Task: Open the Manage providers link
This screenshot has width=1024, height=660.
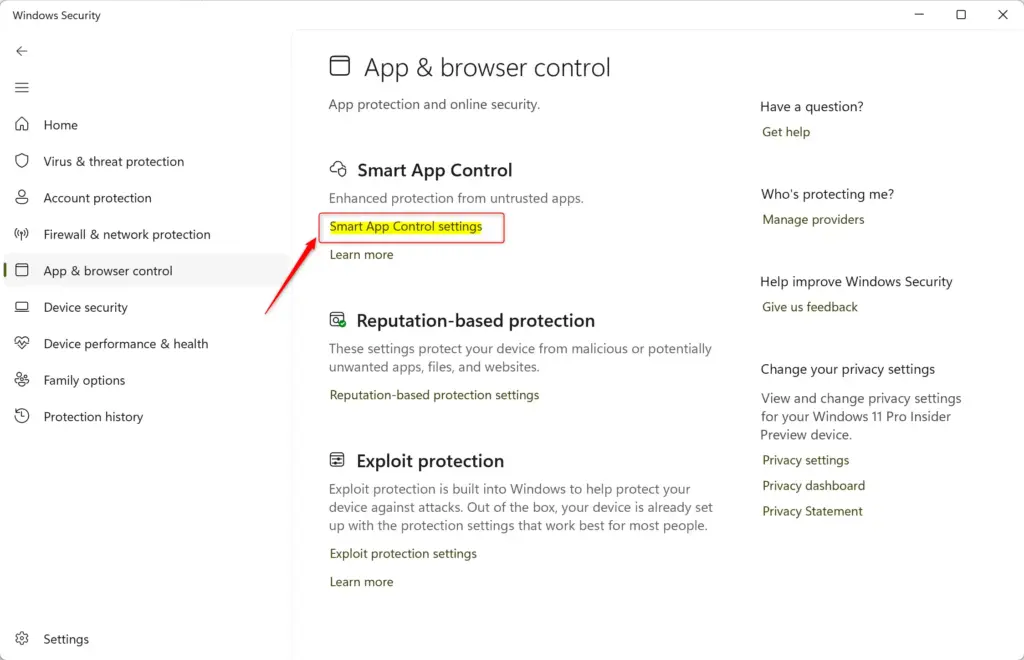Action: point(813,219)
